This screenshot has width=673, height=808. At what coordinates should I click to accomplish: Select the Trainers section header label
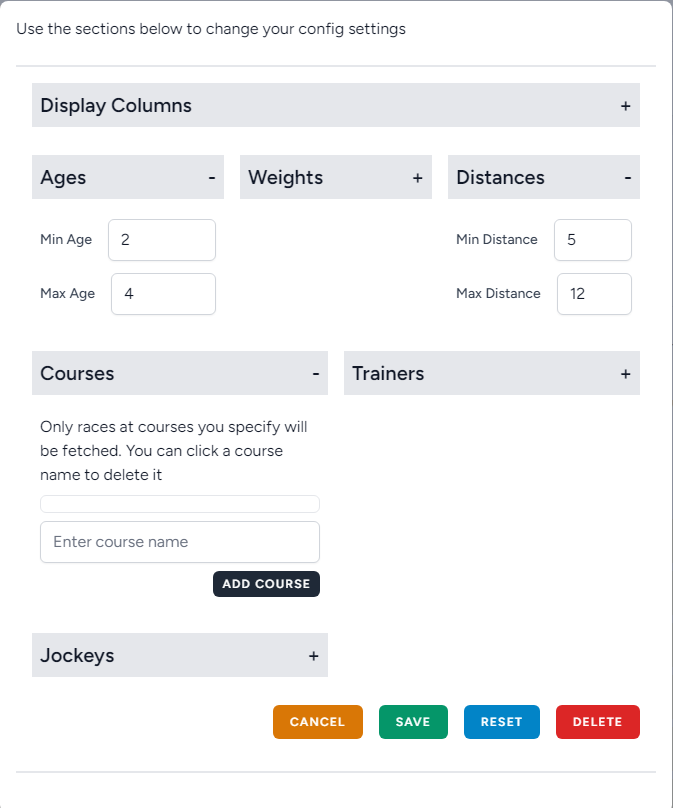388,374
